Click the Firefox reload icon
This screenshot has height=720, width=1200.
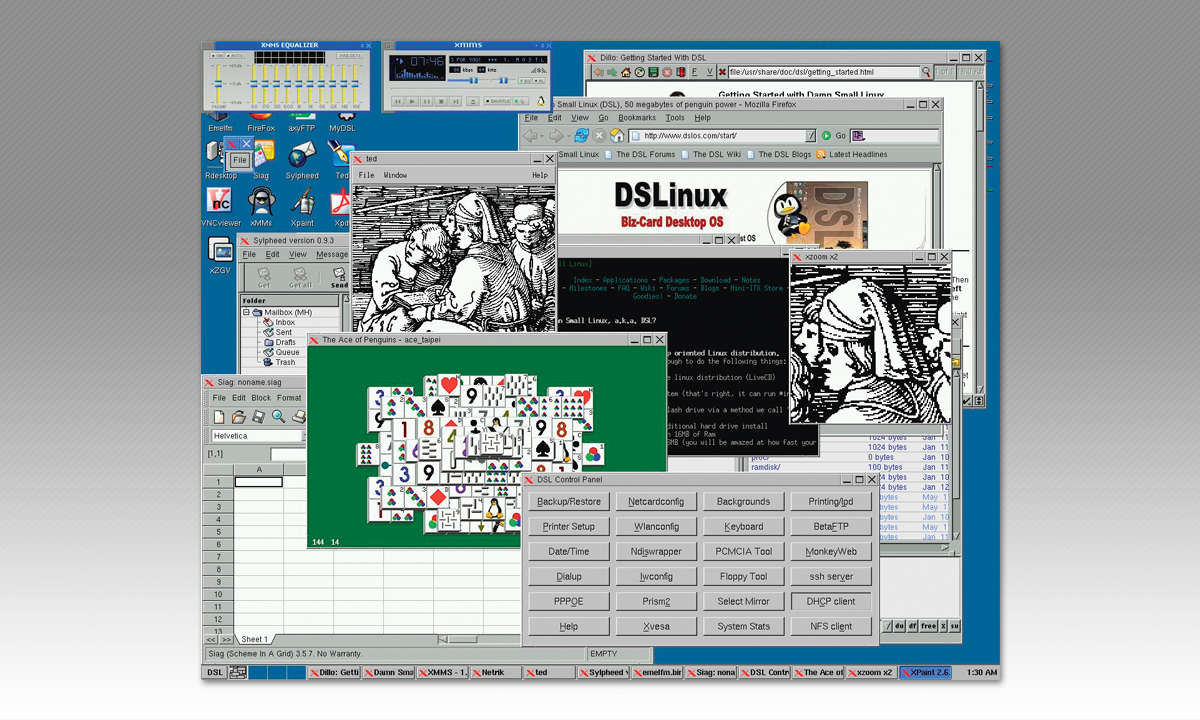[x=581, y=135]
